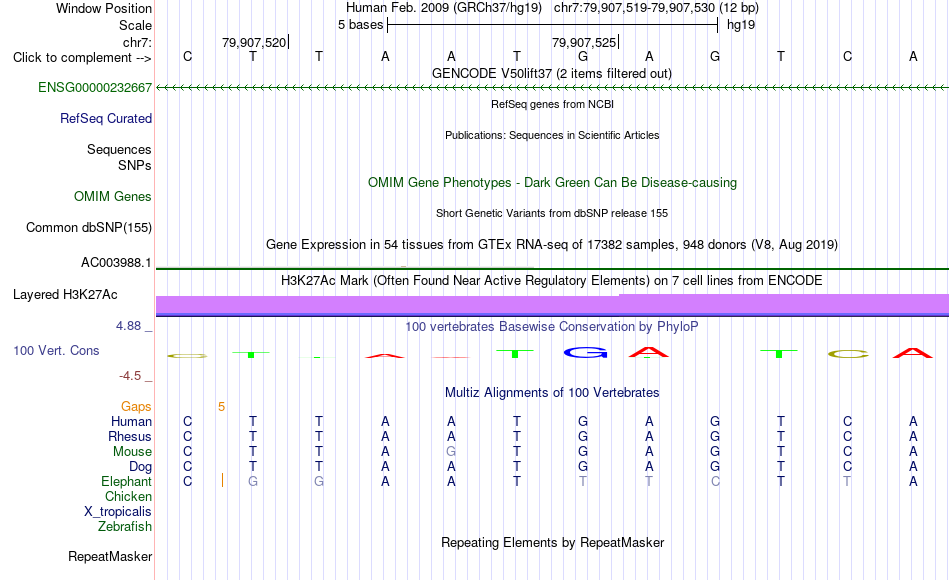Click the gray G mismatch in Mouse row

coord(451,452)
